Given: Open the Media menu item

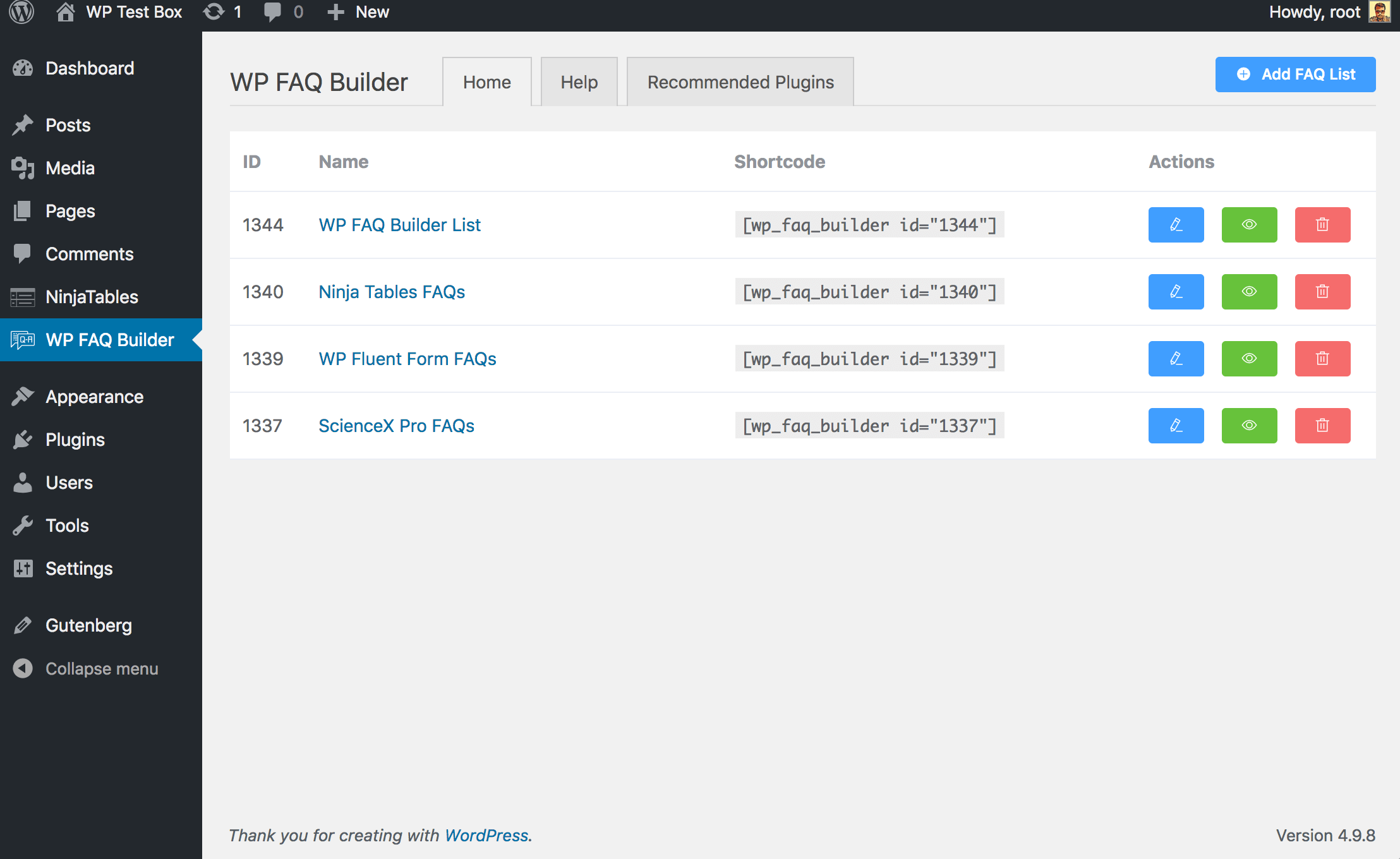Looking at the screenshot, I should click(x=101, y=168).
